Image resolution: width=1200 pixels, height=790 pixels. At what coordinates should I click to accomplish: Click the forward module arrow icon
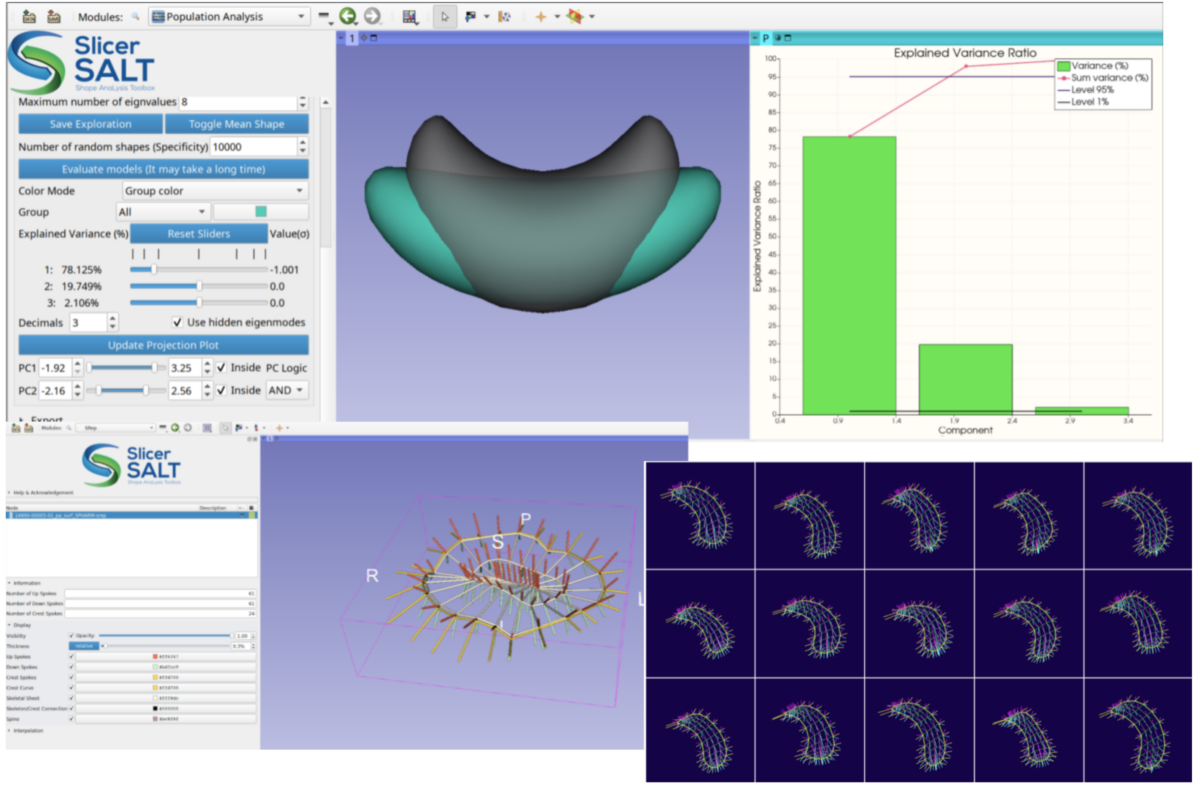pyautogui.click(x=371, y=15)
